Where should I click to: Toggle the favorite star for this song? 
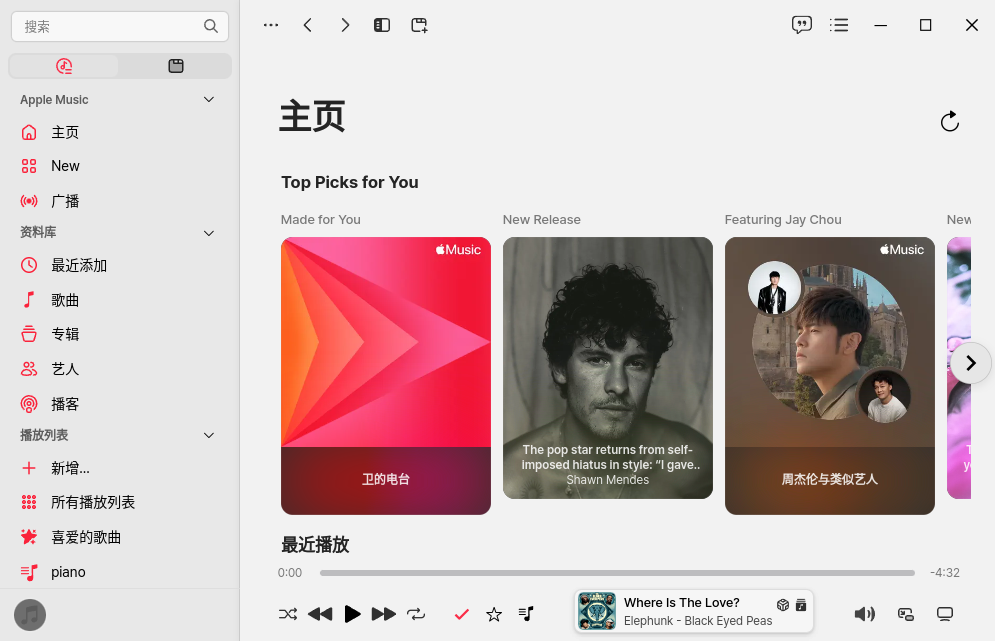coord(493,614)
